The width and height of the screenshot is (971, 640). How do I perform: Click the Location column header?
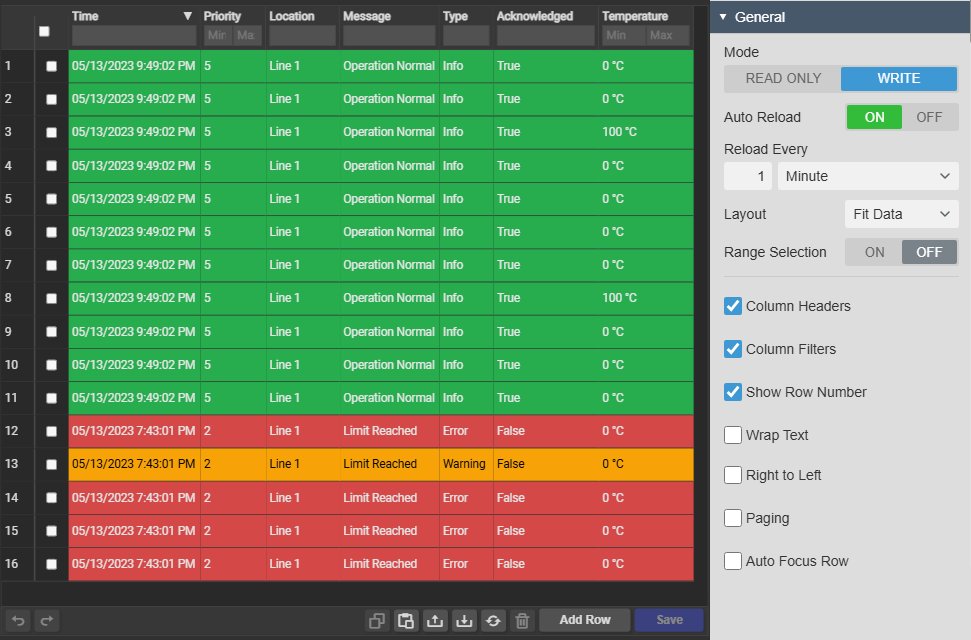(292, 16)
